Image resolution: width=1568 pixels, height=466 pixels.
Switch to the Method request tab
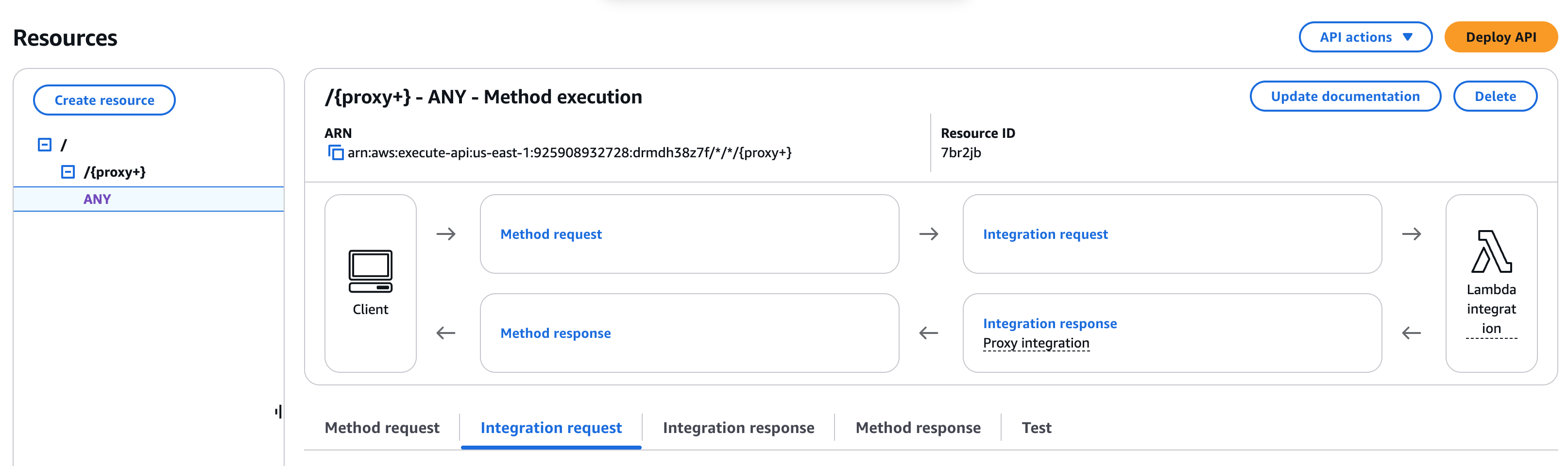click(382, 428)
